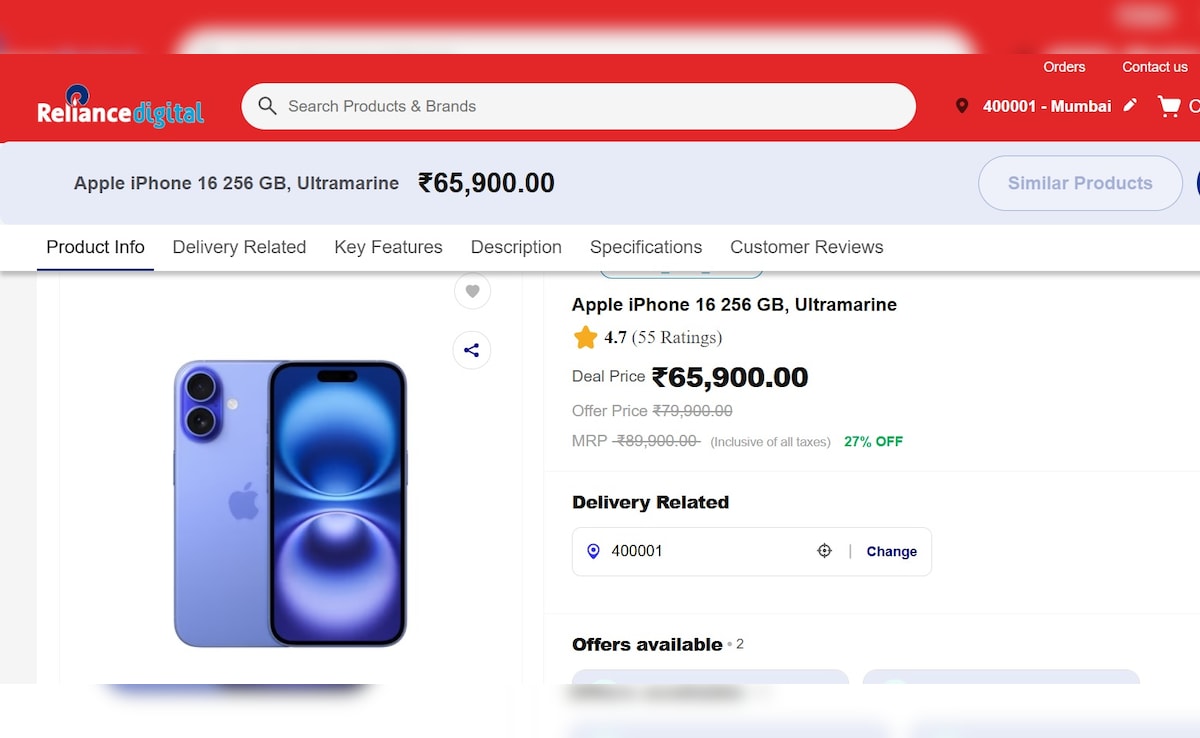Click Change pincode link
This screenshot has height=738, width=1200.
[891, 551]
